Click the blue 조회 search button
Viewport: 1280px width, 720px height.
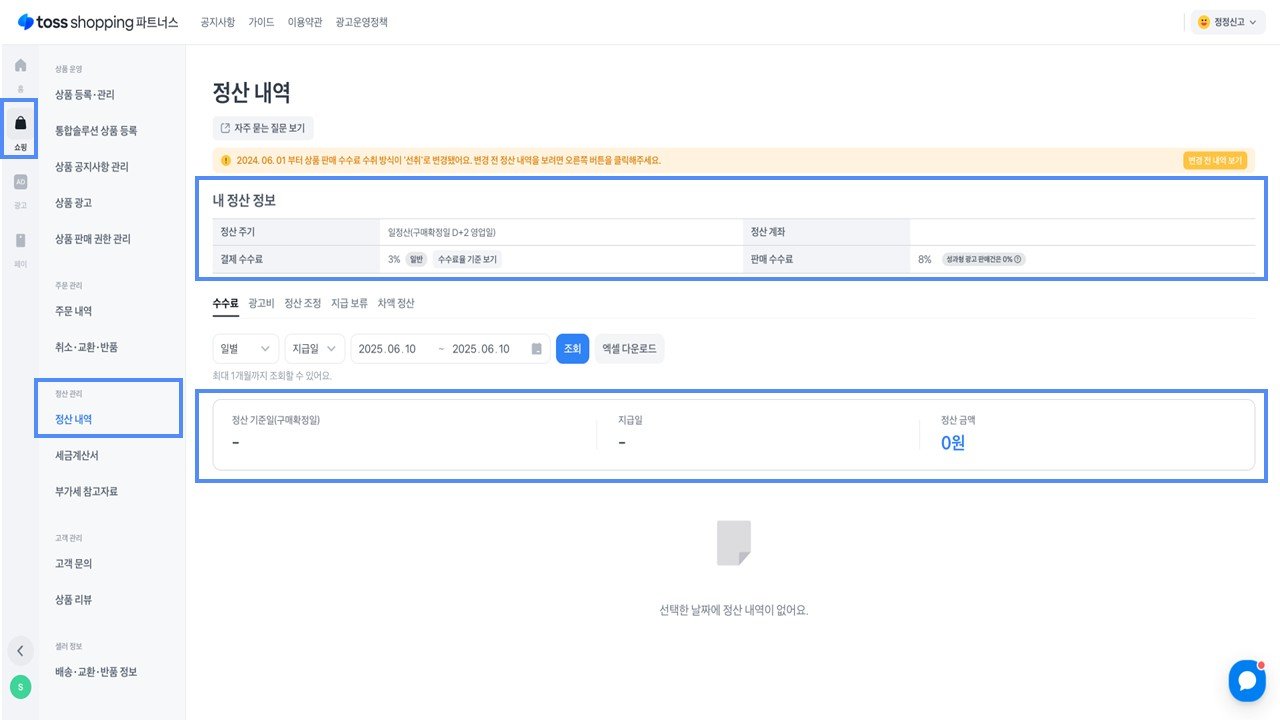[572, 349]
